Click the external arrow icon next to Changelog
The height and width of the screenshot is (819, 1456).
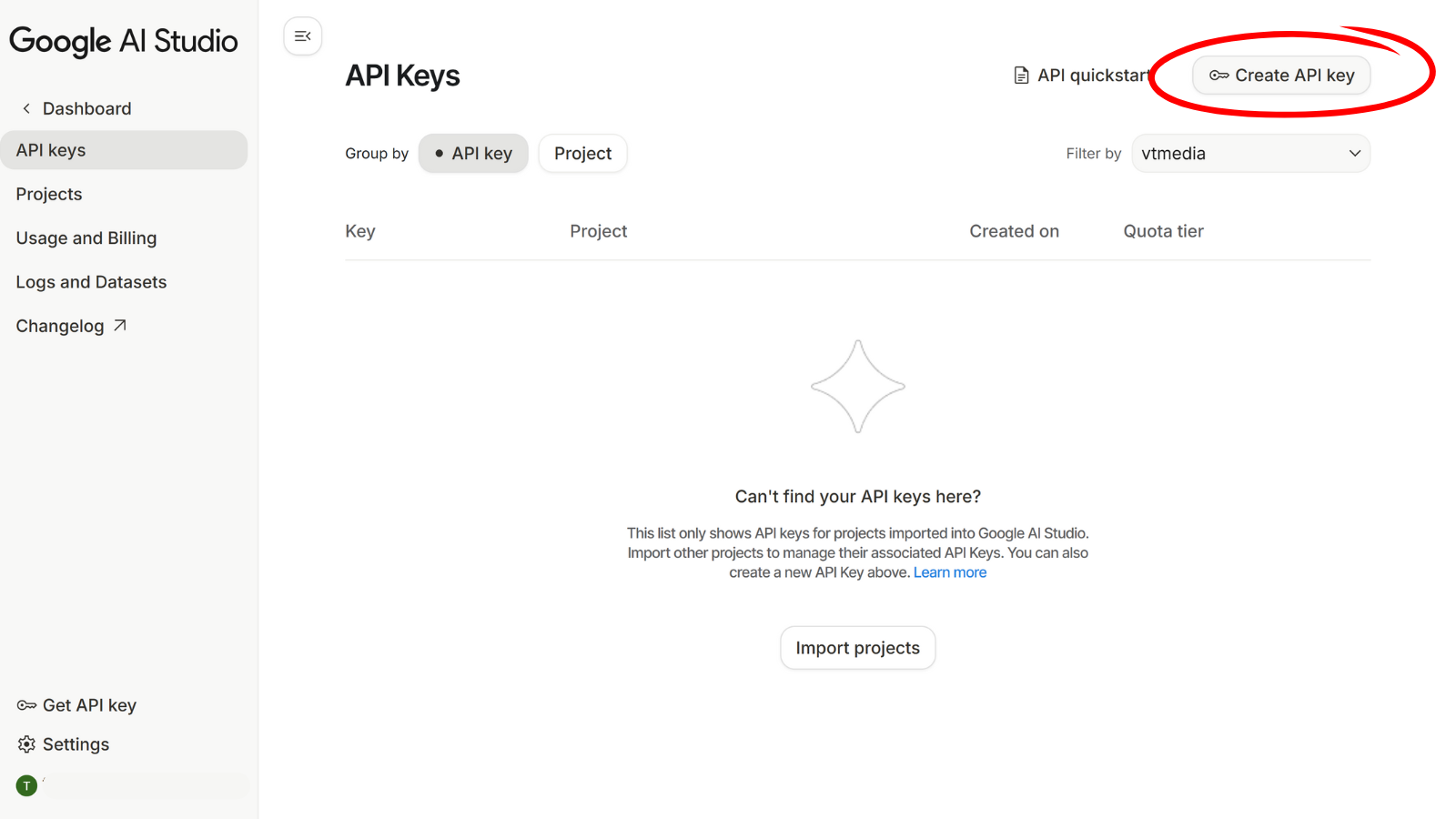click(x=119, y=326)
